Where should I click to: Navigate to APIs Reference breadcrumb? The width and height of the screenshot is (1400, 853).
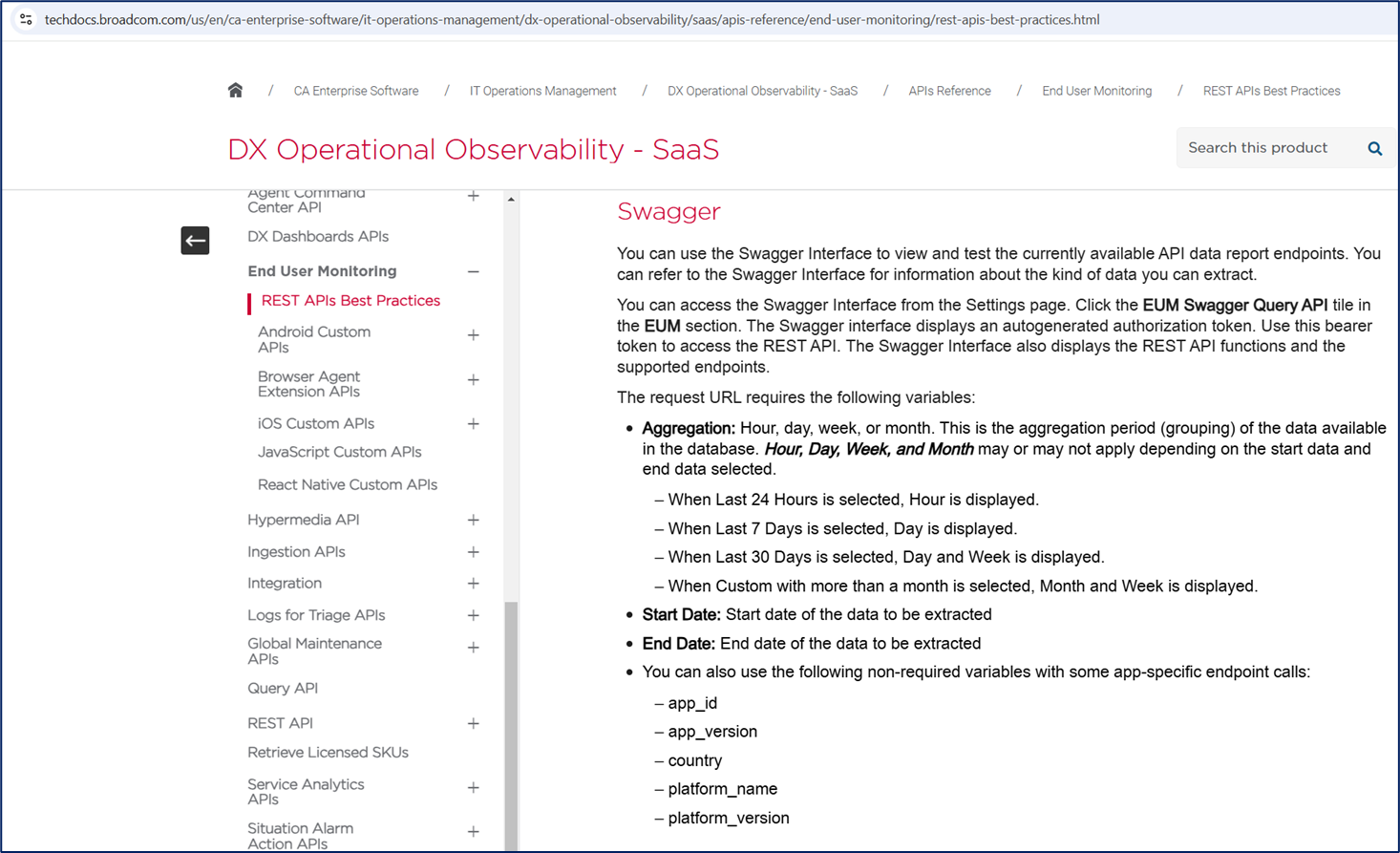coord(949,92)
